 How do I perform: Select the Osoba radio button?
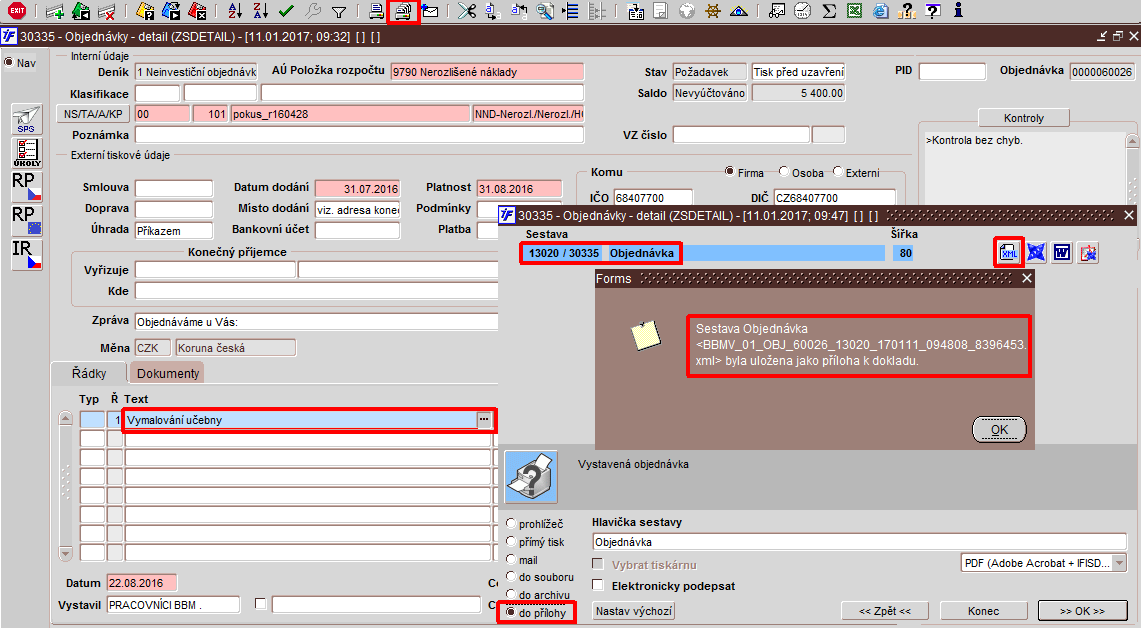click(784, 172)
